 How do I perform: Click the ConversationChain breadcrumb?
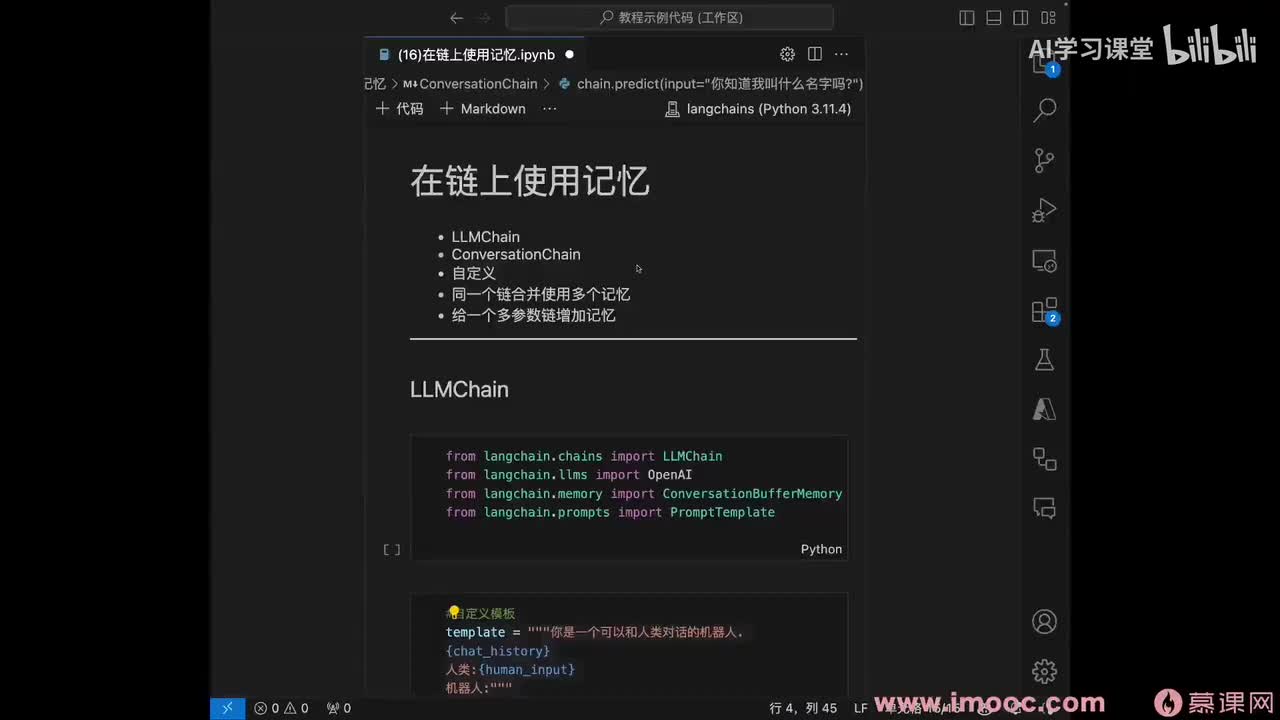pos(470,84)
